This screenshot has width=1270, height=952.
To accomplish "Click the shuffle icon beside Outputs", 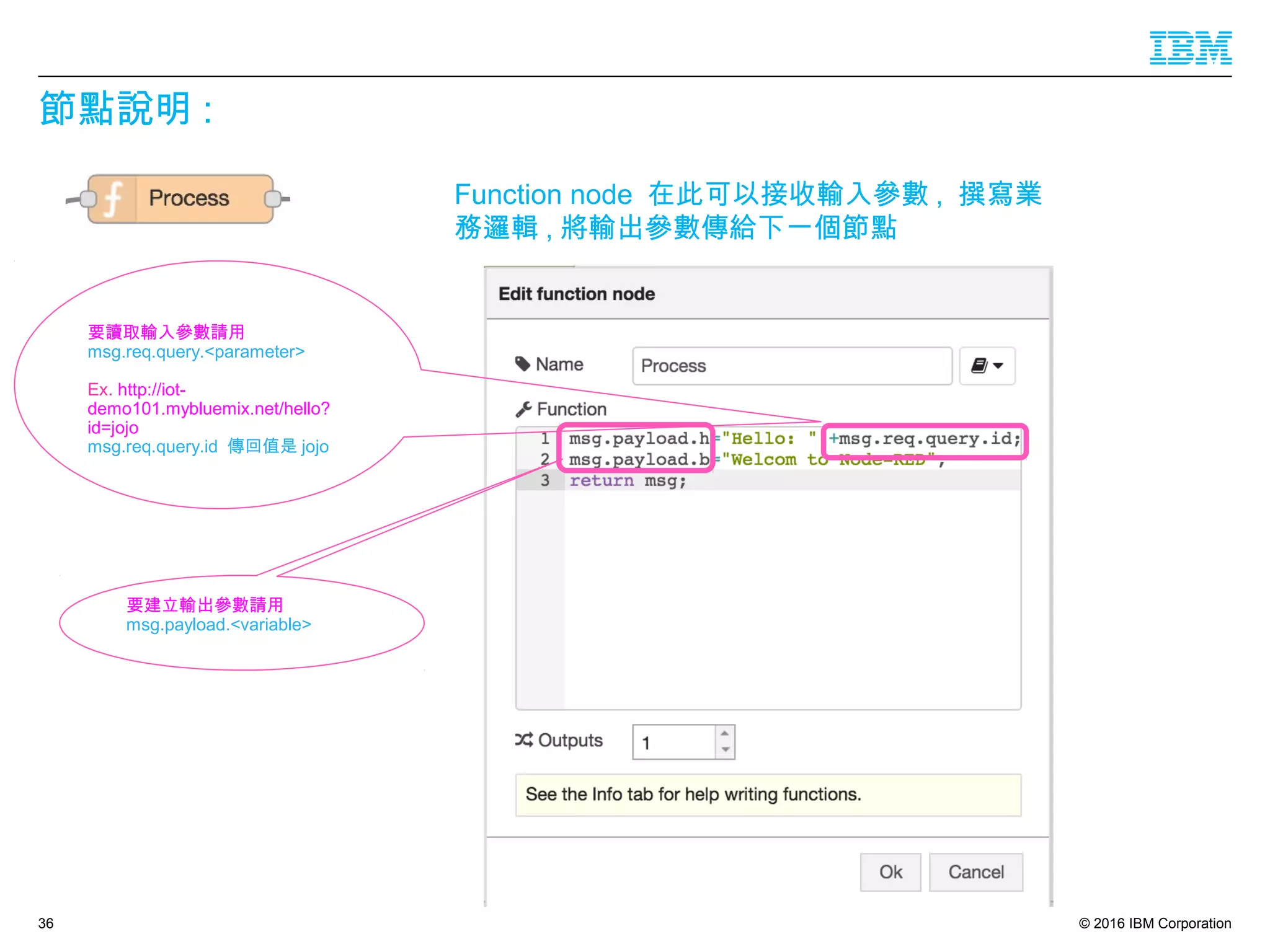I will coord(524,740).
